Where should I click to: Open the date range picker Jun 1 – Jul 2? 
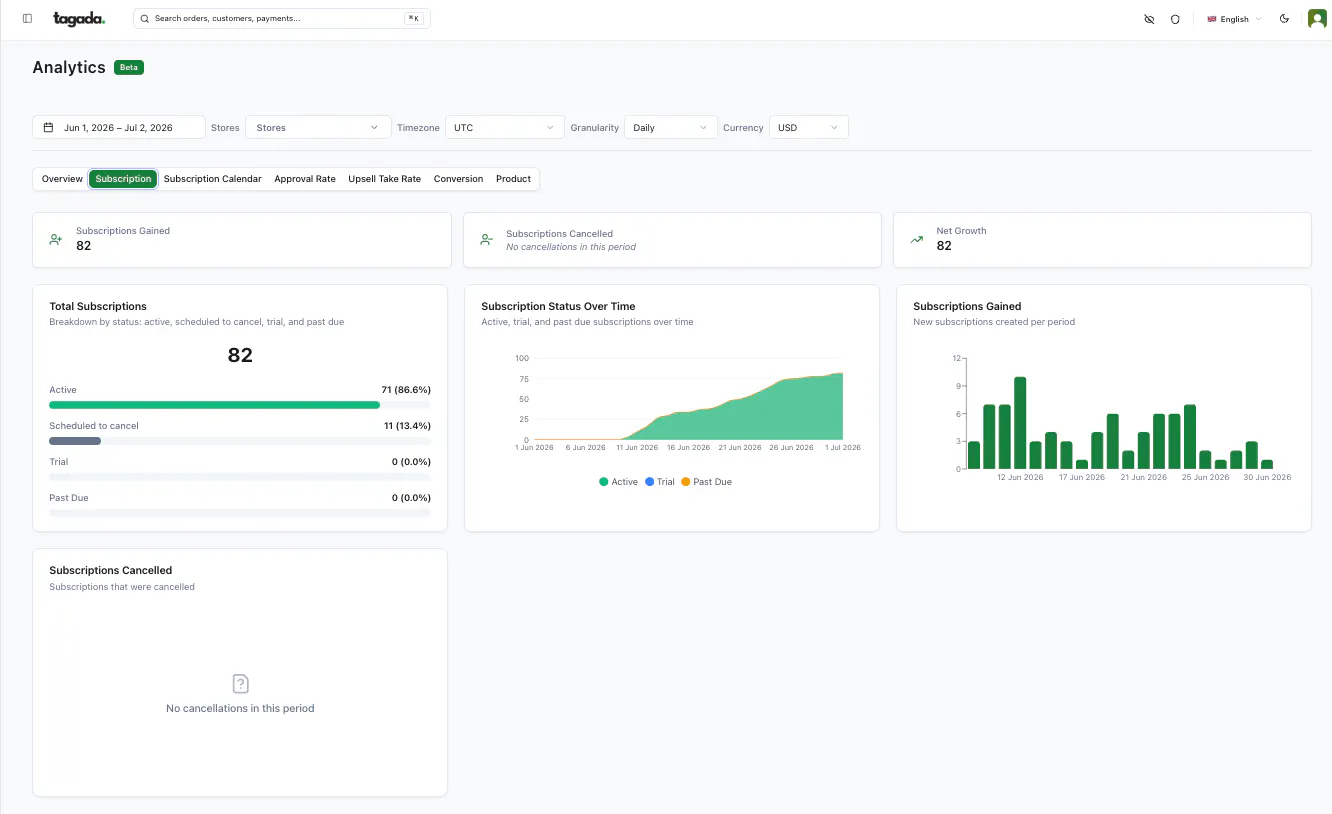pyautogui.click(x=119, y=128)
